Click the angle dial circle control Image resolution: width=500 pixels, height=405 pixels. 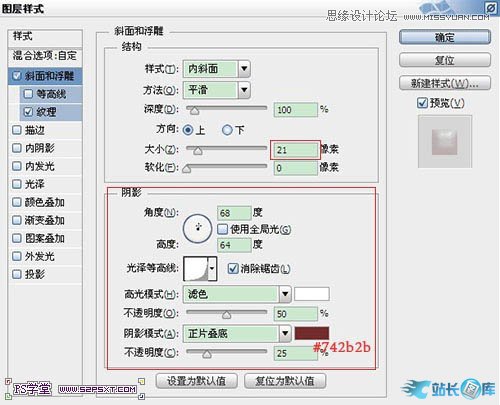click(x=197, y=228)
